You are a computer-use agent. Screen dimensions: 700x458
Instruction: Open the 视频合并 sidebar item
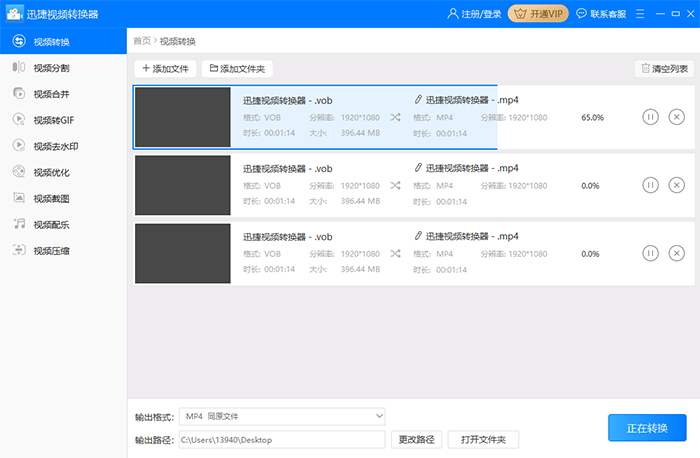[63, 94]
